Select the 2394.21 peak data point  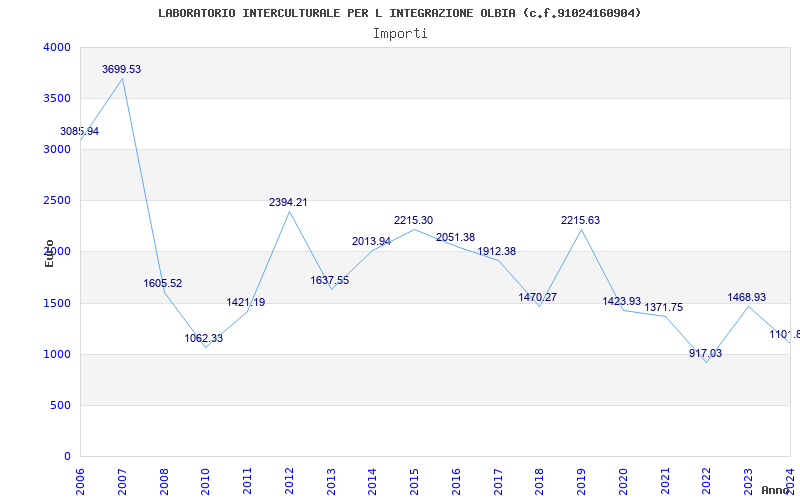(288, 203)
